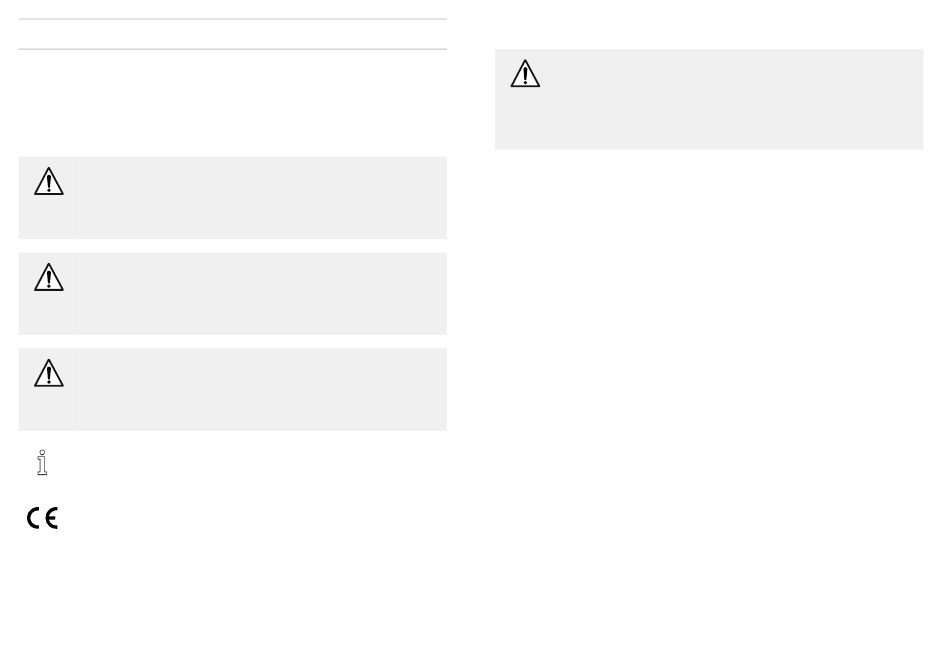
Task: Click the icon cell of the first warning box
Action: [x=48, y=198]
